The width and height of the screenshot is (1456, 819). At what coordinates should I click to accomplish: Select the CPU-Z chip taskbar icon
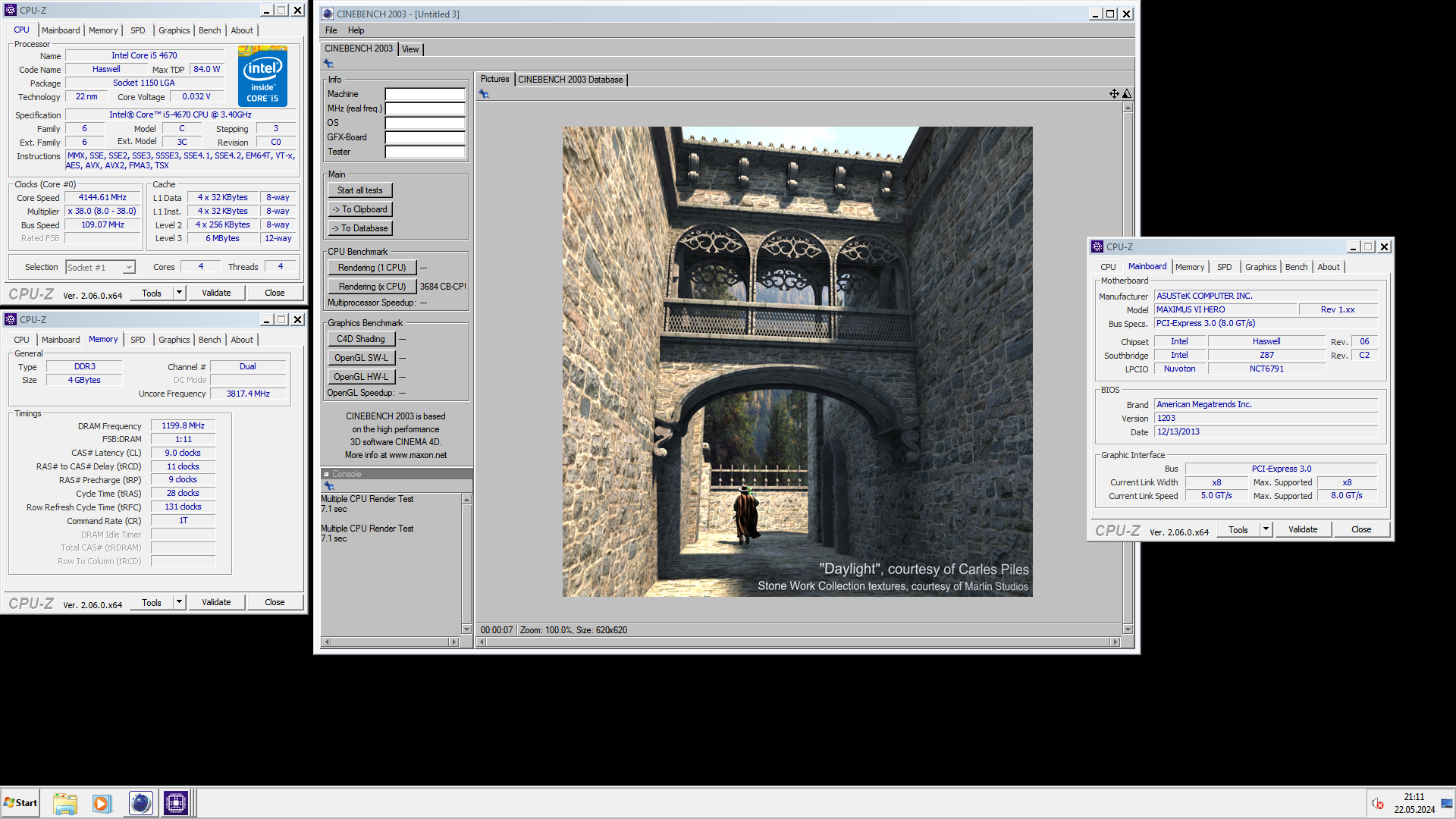click(176, 803)
